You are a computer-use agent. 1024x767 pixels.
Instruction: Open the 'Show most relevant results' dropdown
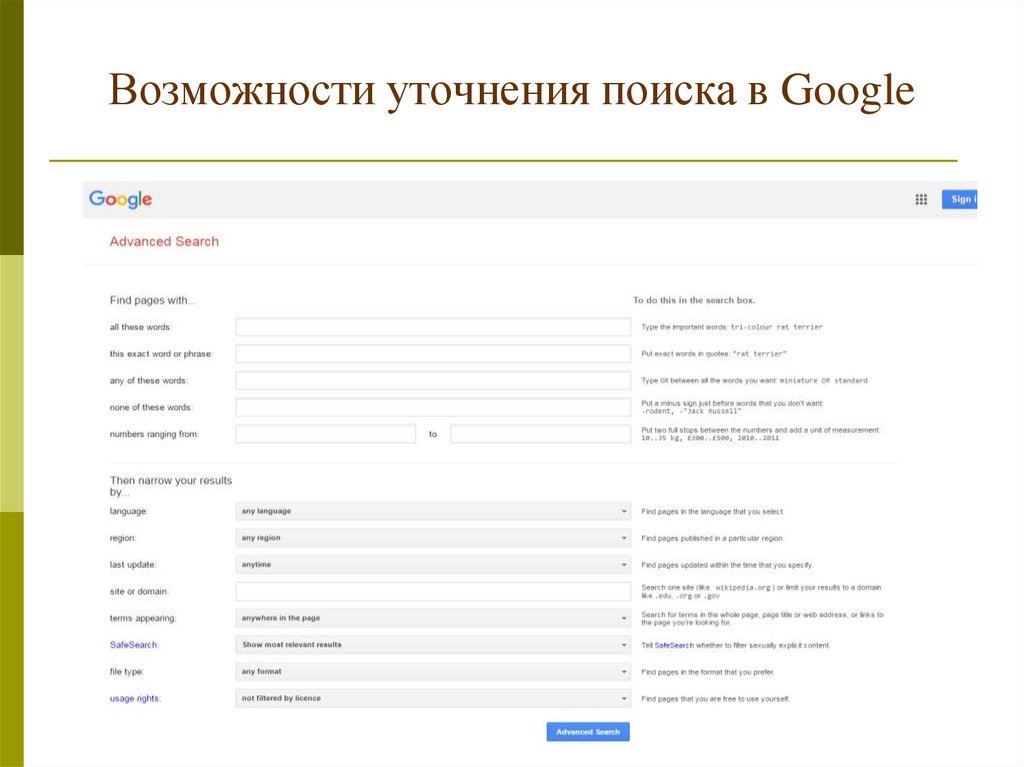point(433,645)
